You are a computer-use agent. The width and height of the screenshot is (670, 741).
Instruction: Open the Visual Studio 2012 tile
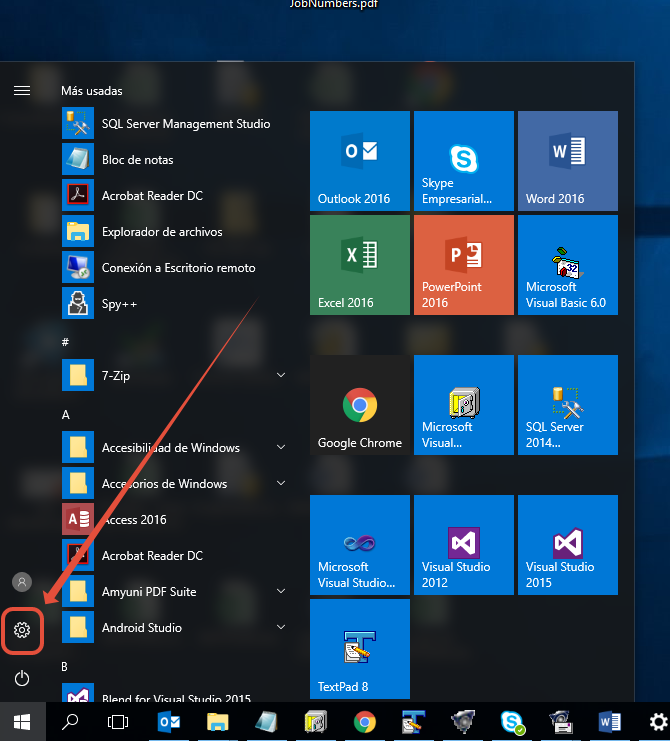click(x=464, y=544)
